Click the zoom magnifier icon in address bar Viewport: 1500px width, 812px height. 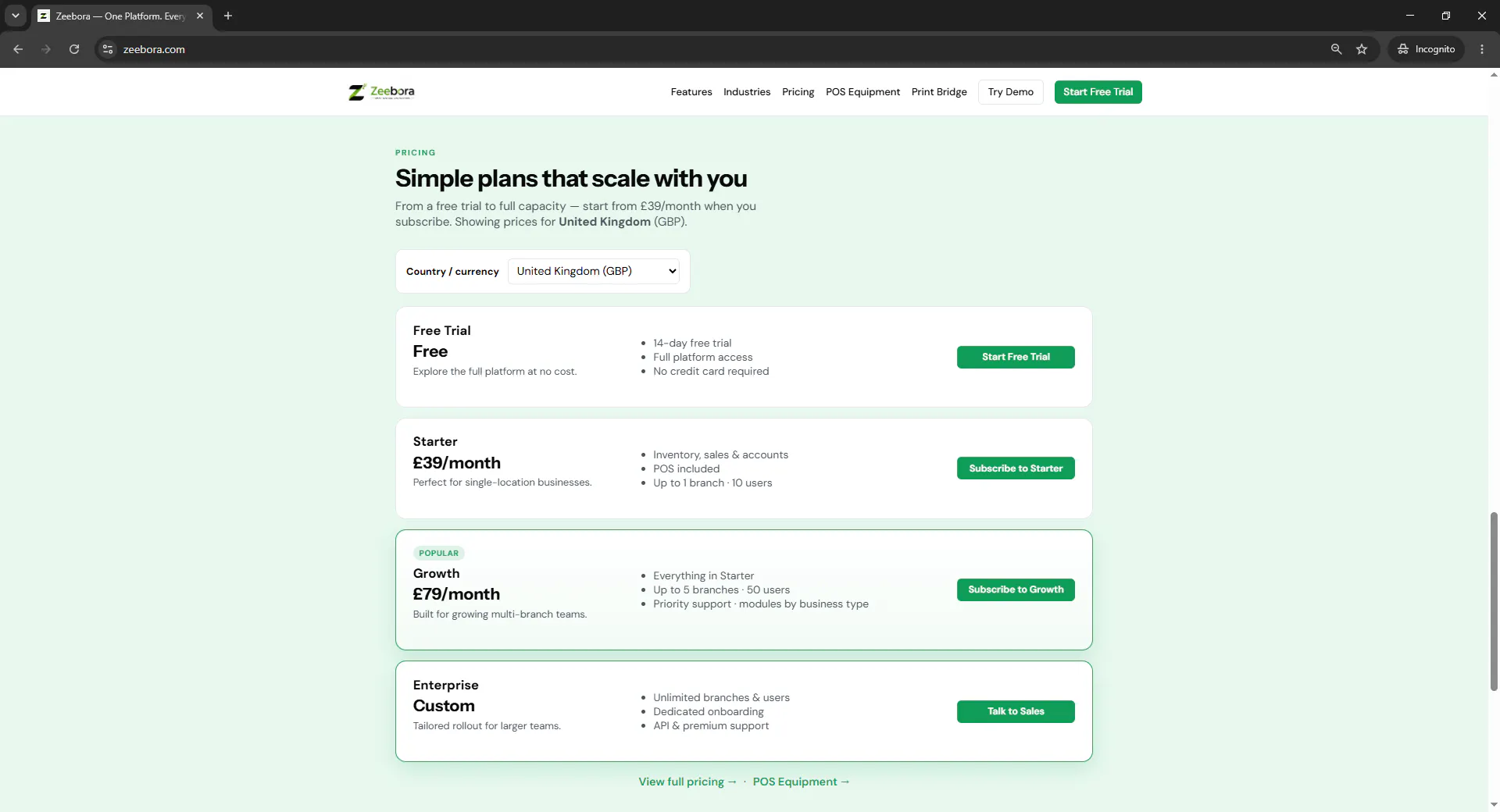(1336, 49)
